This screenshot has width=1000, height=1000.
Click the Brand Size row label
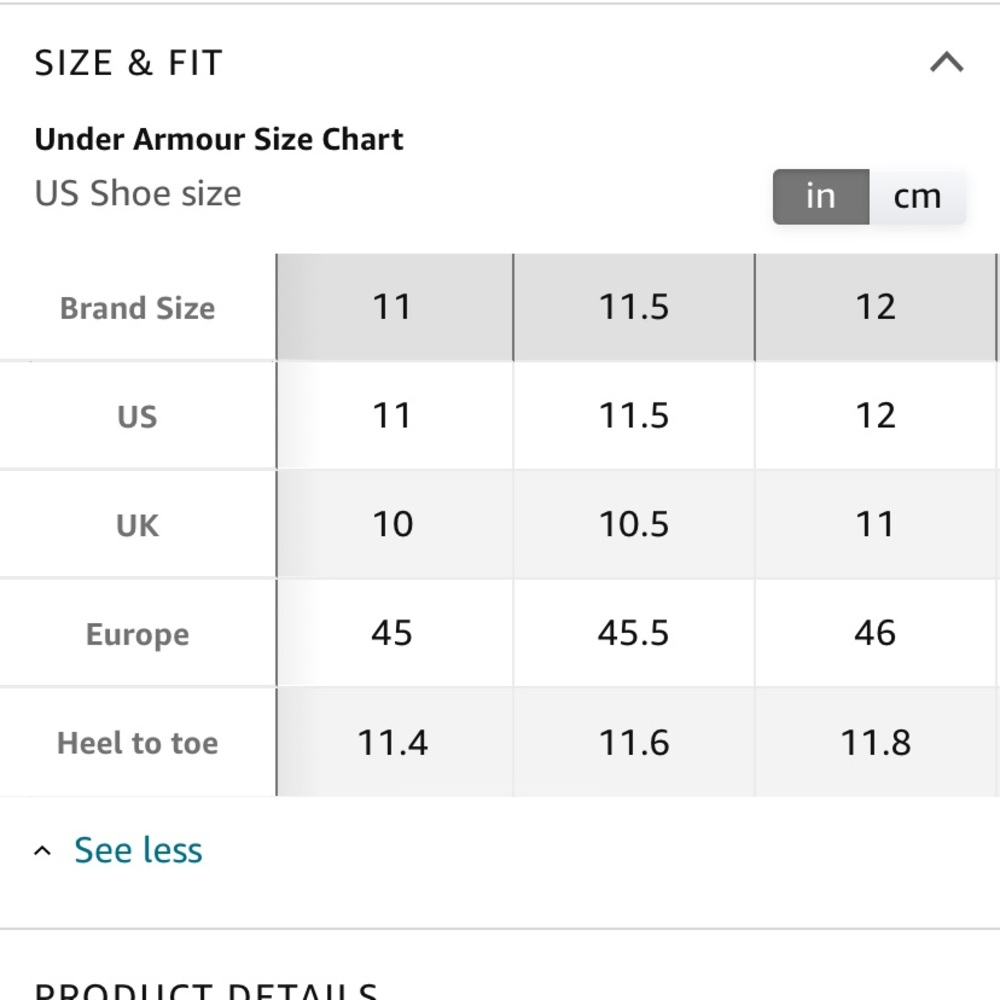(x=137, y=308)
